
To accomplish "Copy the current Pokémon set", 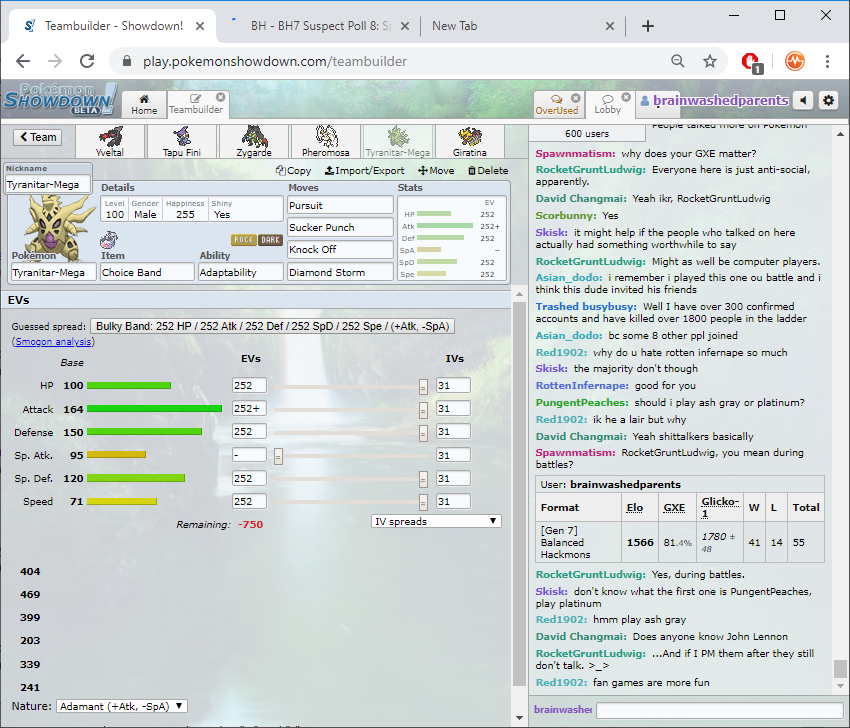I will 293,171.
